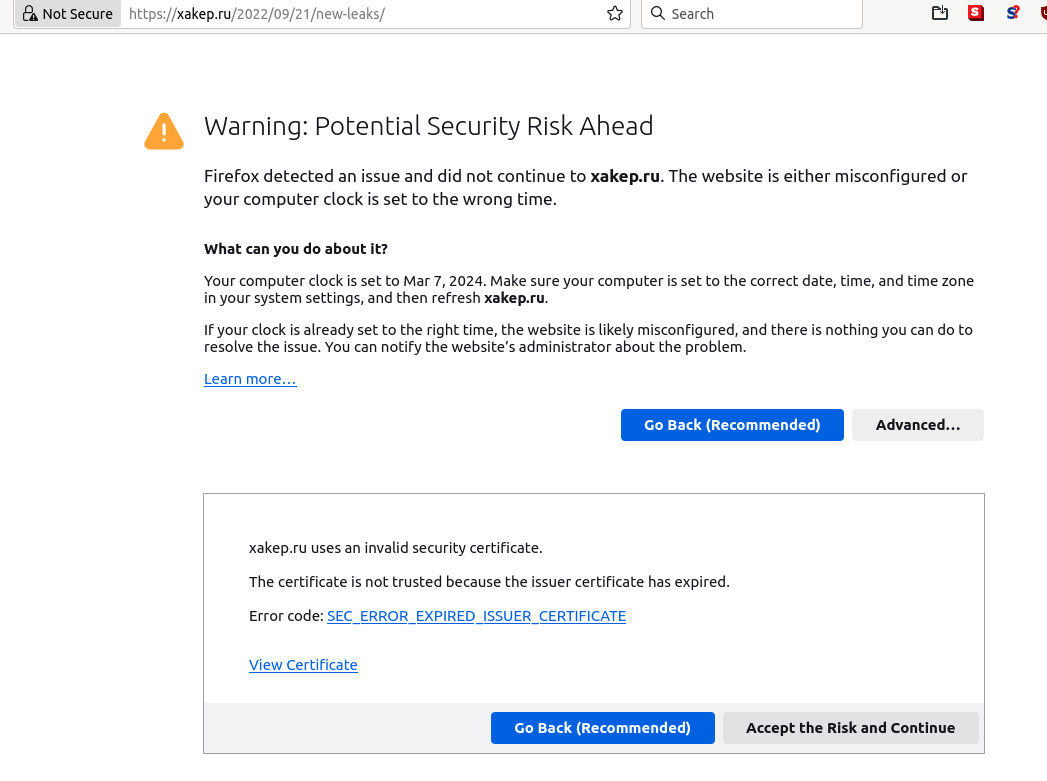Click the magnifier icon in search box

657,14
